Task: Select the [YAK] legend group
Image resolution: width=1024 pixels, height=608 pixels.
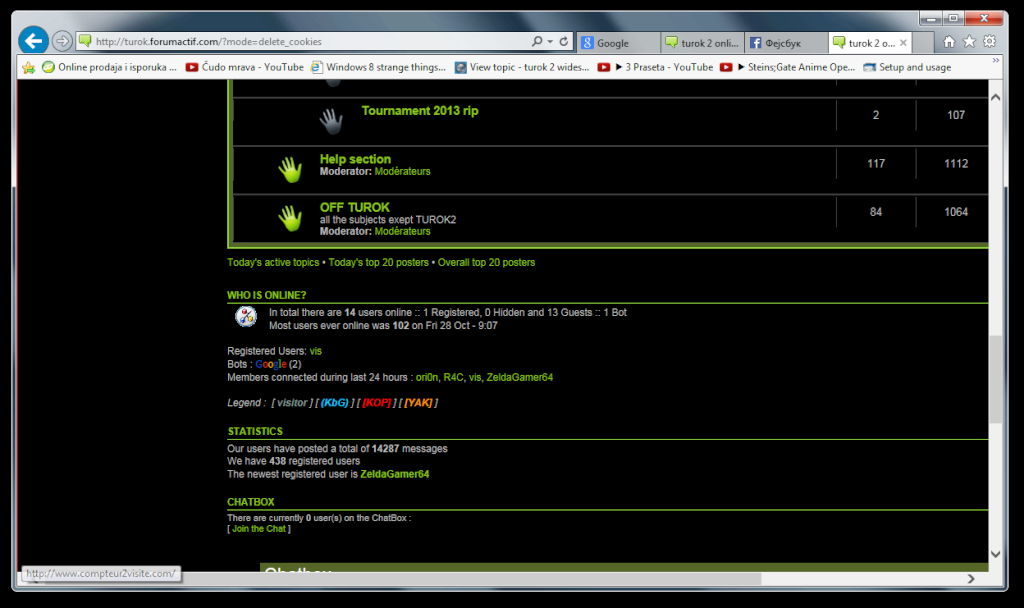Action: (x=418, y=403)
